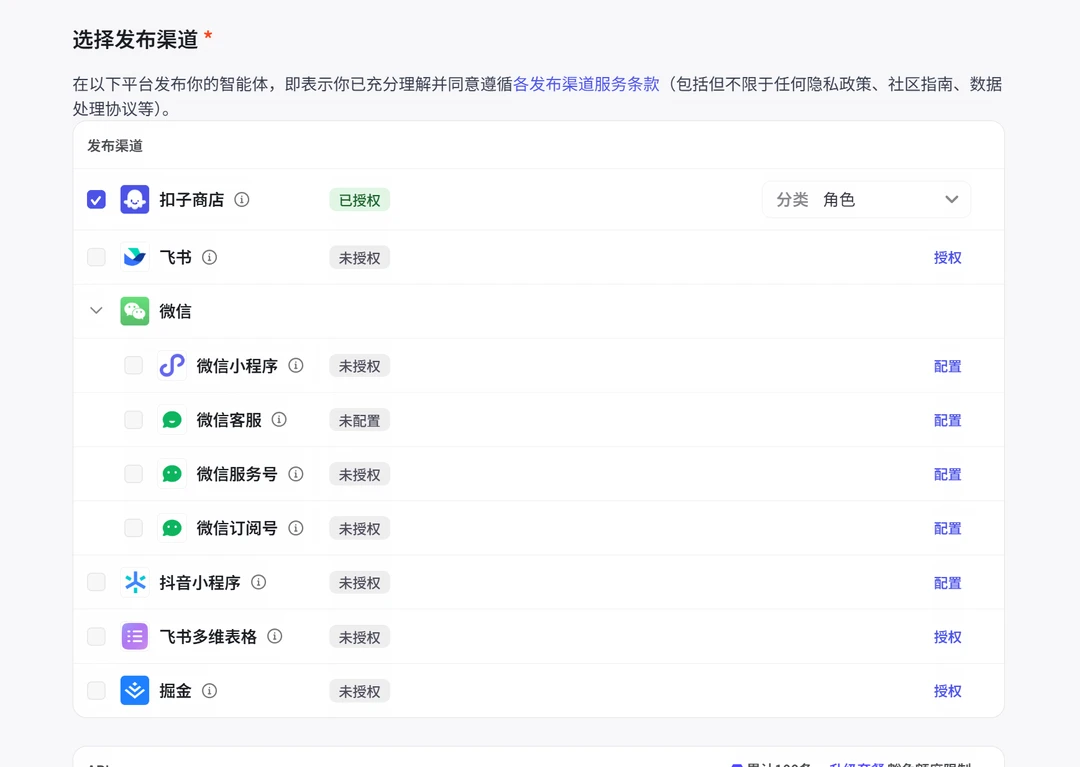Collapse the 微信 group chevron
This screenshot has width=1080, height=767.
click(x=96, y=311)
